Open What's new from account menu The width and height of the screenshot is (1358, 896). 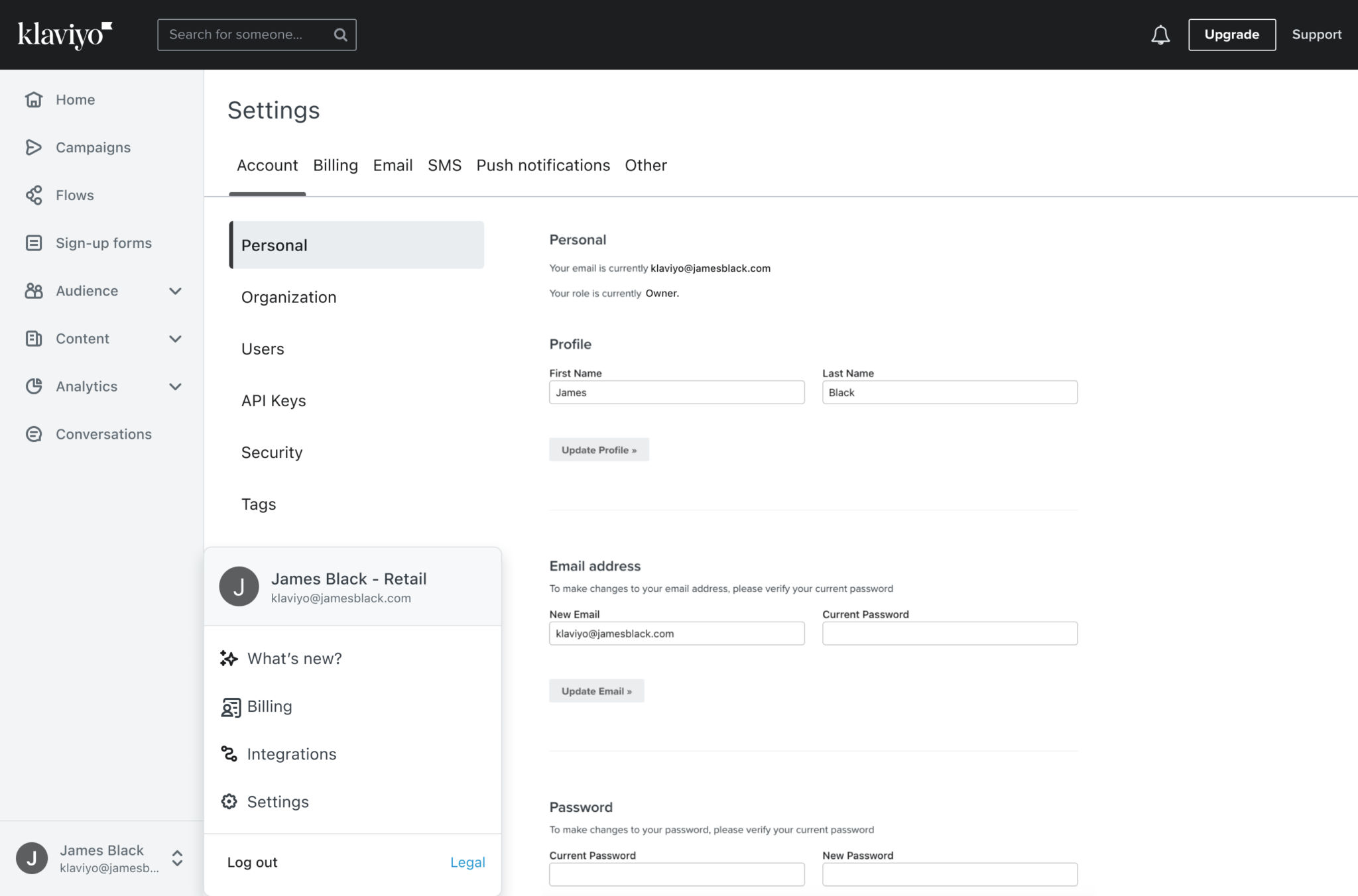(294, 658)
